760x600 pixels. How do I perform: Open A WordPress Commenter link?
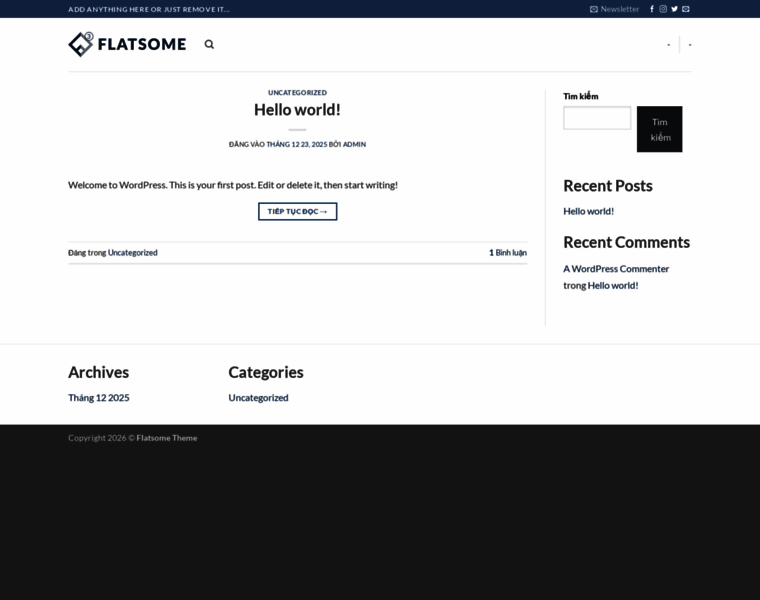(616, 269)
